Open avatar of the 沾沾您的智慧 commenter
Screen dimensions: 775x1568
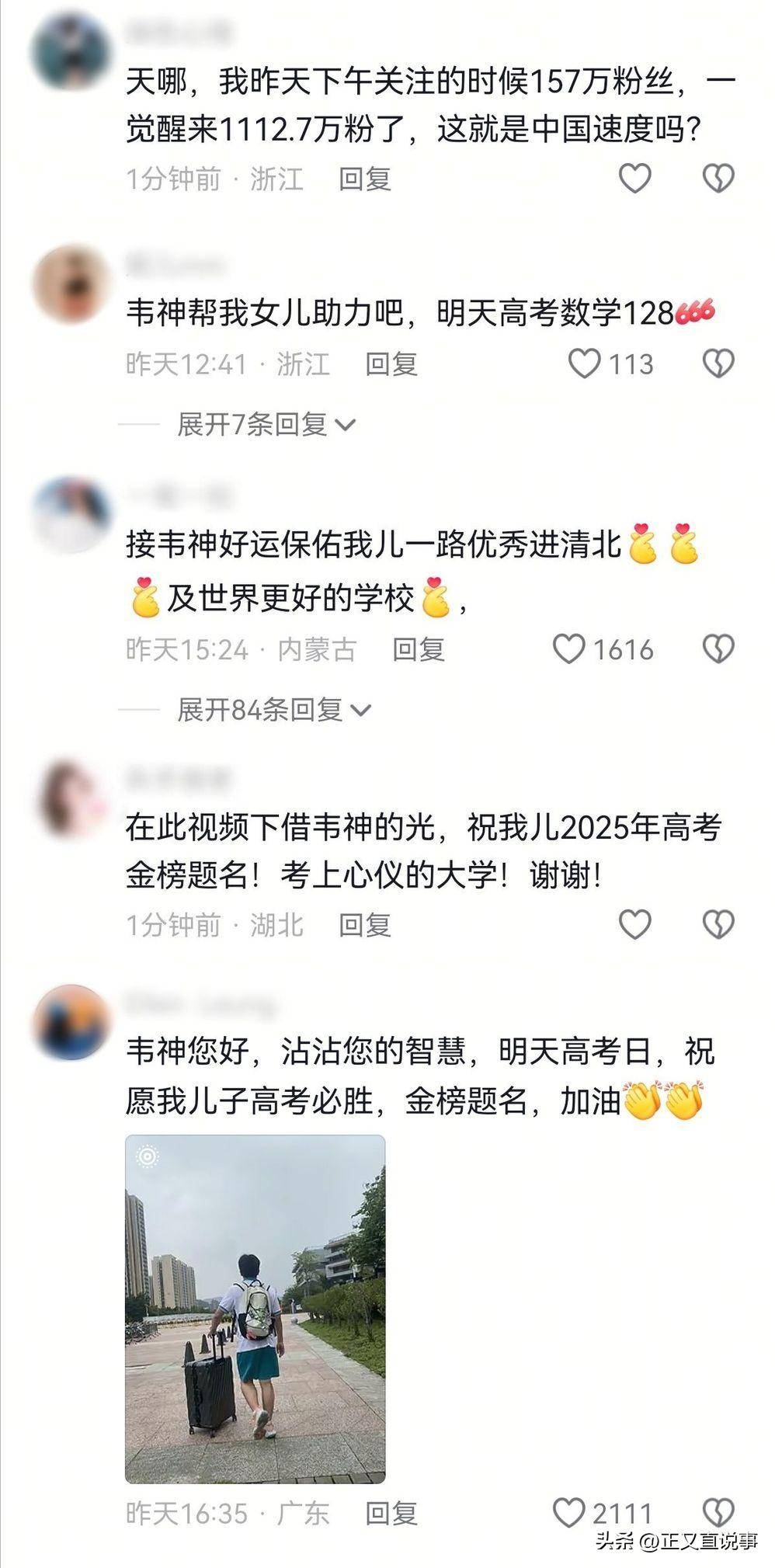71,1023
